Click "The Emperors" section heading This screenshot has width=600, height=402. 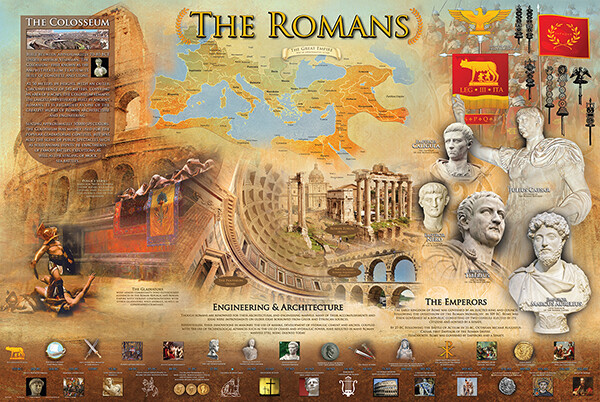[462, 301]
